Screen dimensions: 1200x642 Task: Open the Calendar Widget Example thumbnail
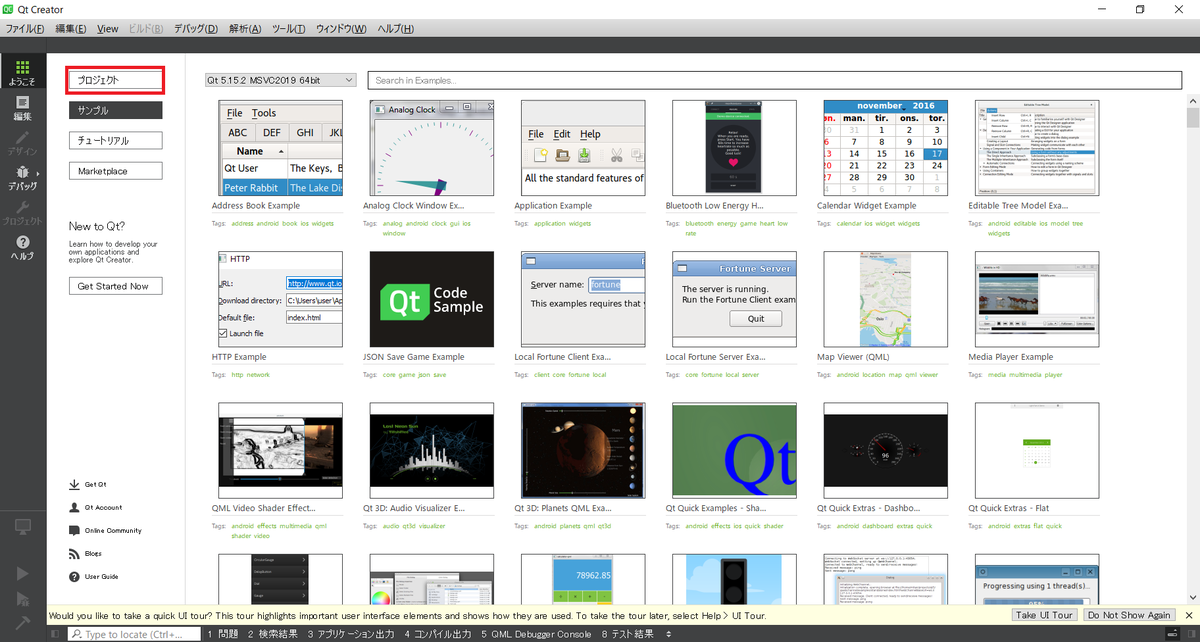pos(885,147)
